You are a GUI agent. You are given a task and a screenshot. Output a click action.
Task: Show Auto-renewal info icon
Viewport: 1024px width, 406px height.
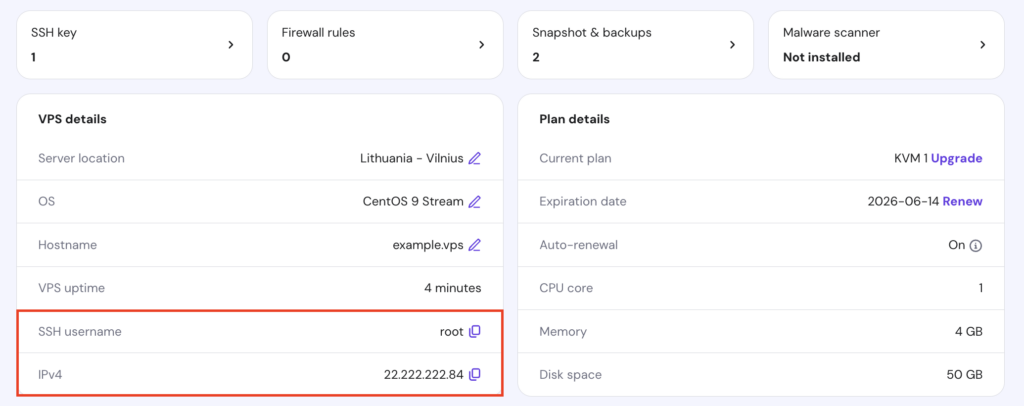(976, 245)
